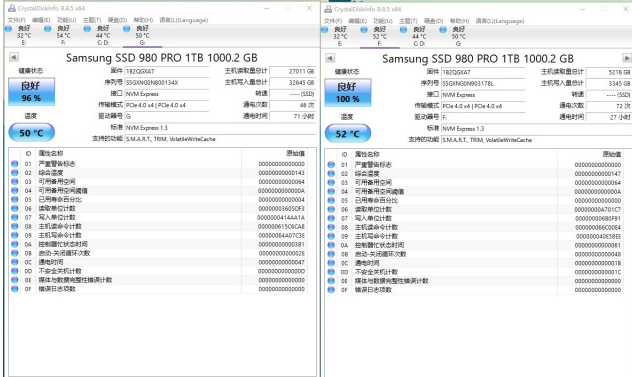The height and width of the screenshot is (377, 632).
Task: Select the 06 读取单位计数 row in G: window
Action: 158,208
